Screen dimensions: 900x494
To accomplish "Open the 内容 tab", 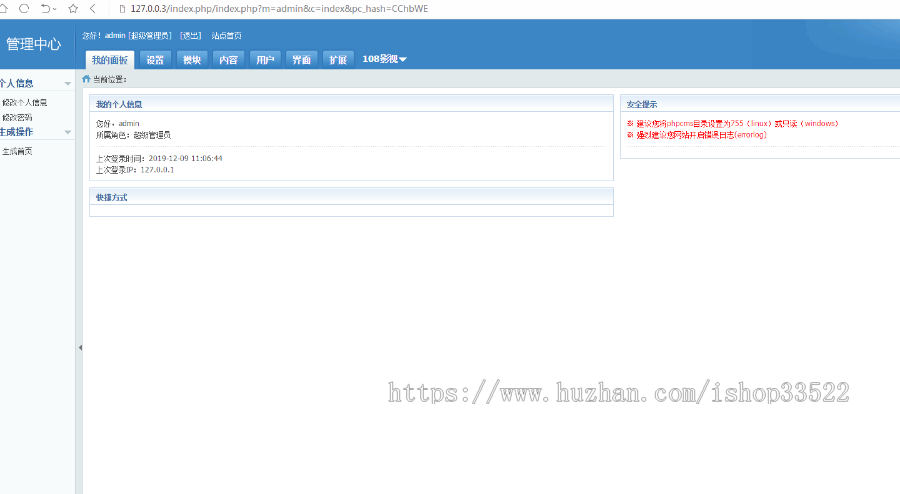I will click(x=228, y=60).
